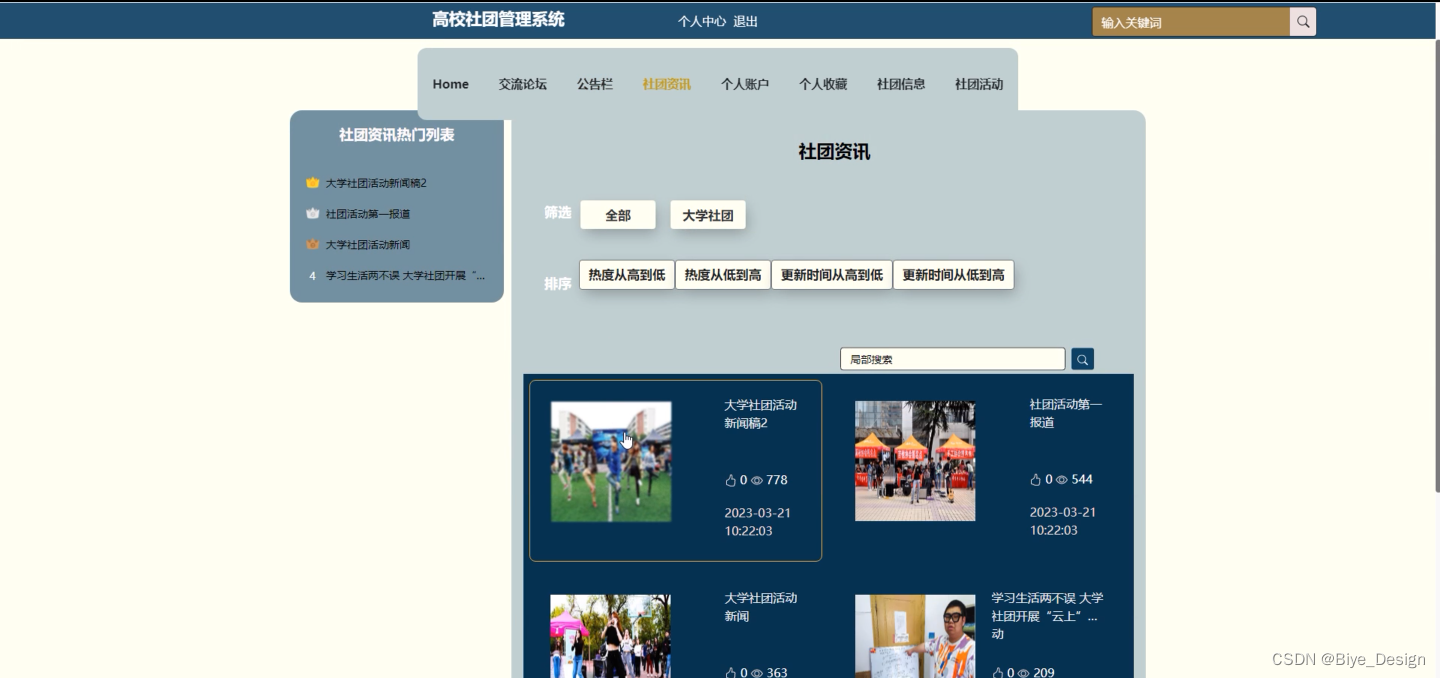
Task: Click eye icon next to 209 views
Action: coord(1023,673)
